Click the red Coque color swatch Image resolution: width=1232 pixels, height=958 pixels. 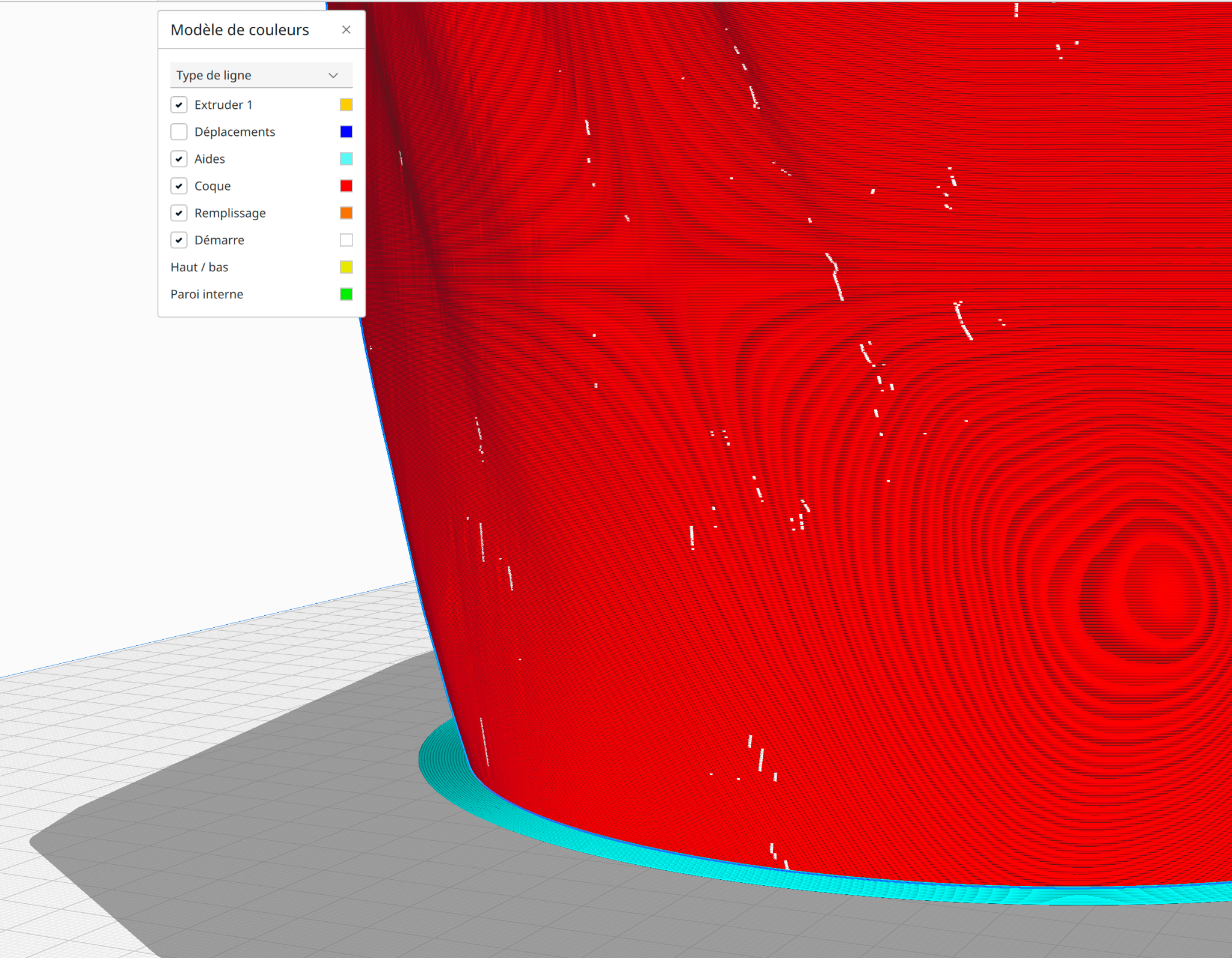tap(346, 186)
